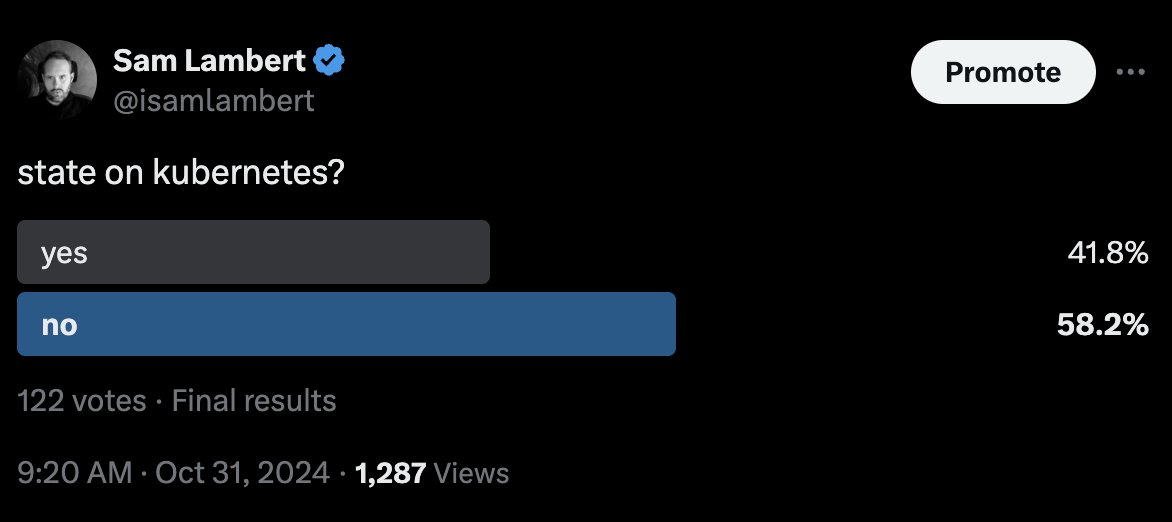The image size is (1172, 522).
Task: Click the "Views" label
Action: point(471,472)
